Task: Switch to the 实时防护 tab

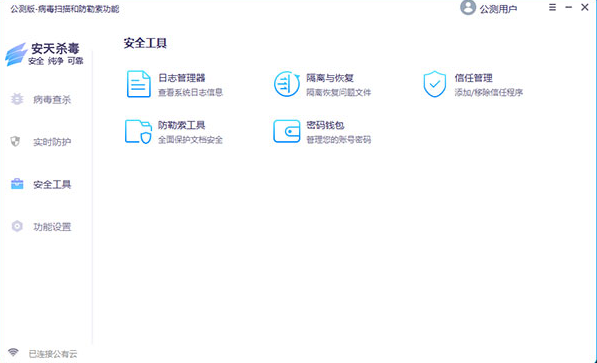Action: point(52,142)
